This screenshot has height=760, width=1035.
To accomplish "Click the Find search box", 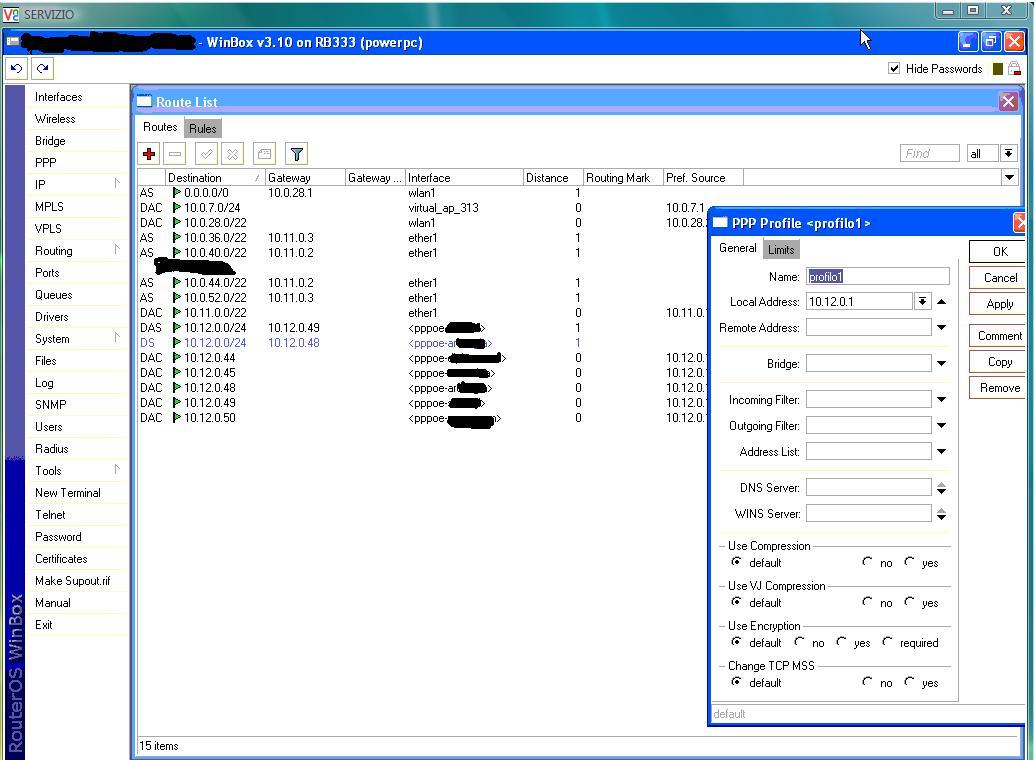I will 929,153.
